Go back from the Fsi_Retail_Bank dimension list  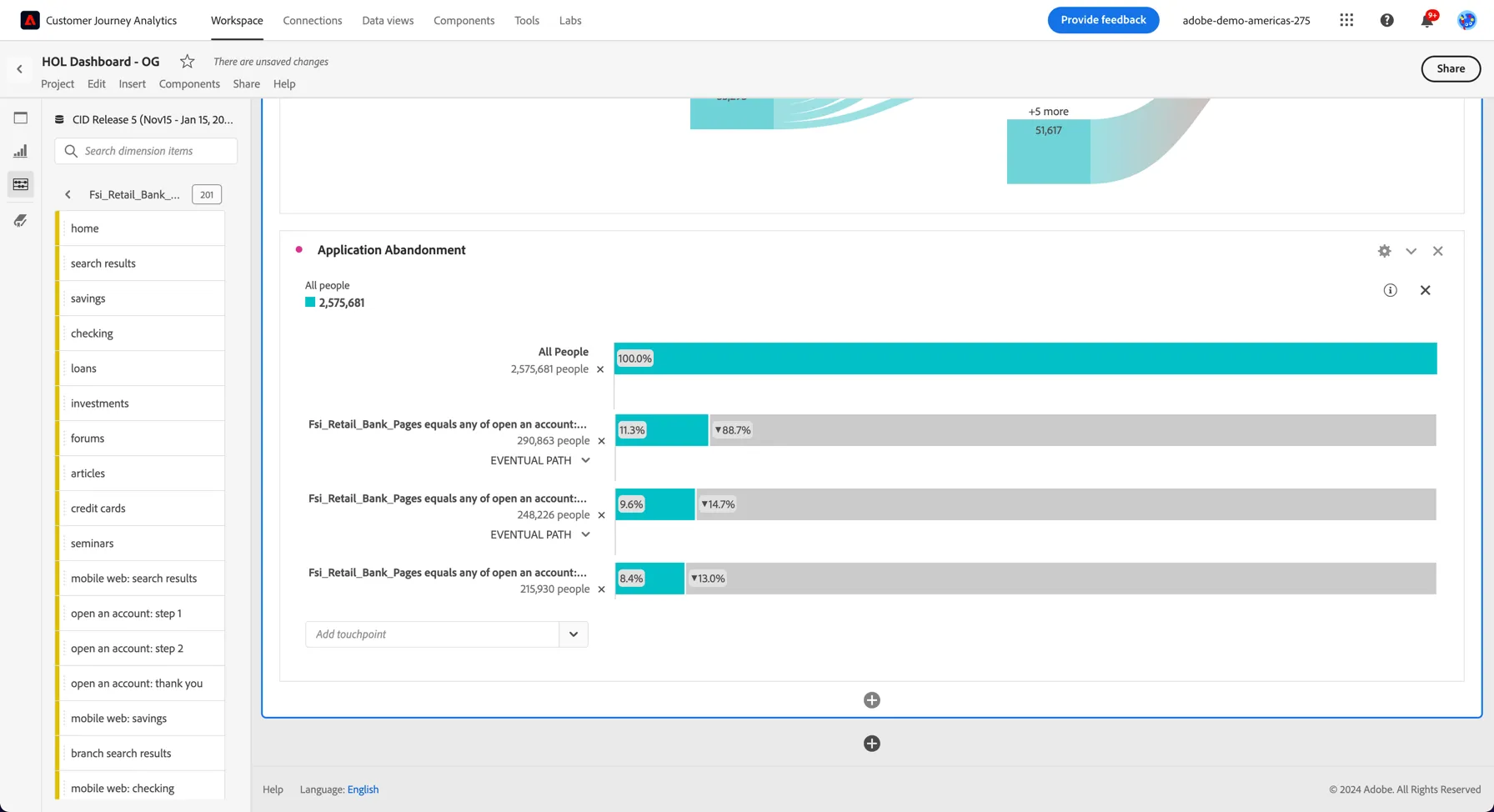(68, 194)
